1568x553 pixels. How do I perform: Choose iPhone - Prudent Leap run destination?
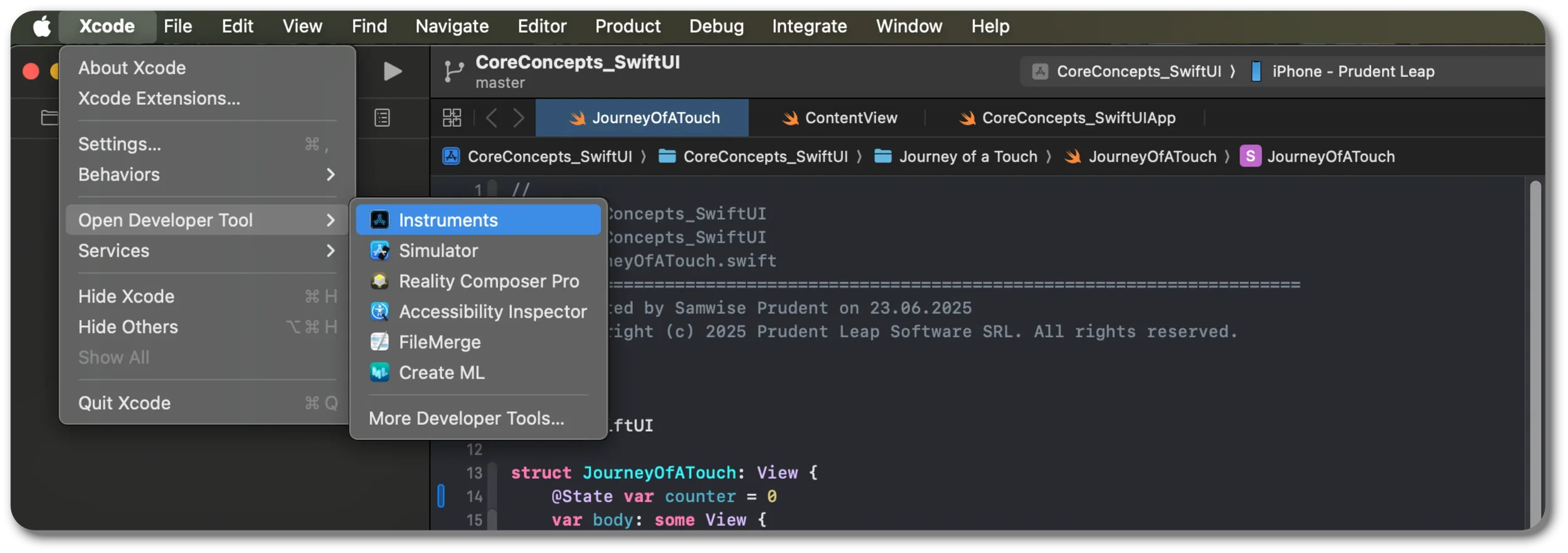[x=1353, y=72]
